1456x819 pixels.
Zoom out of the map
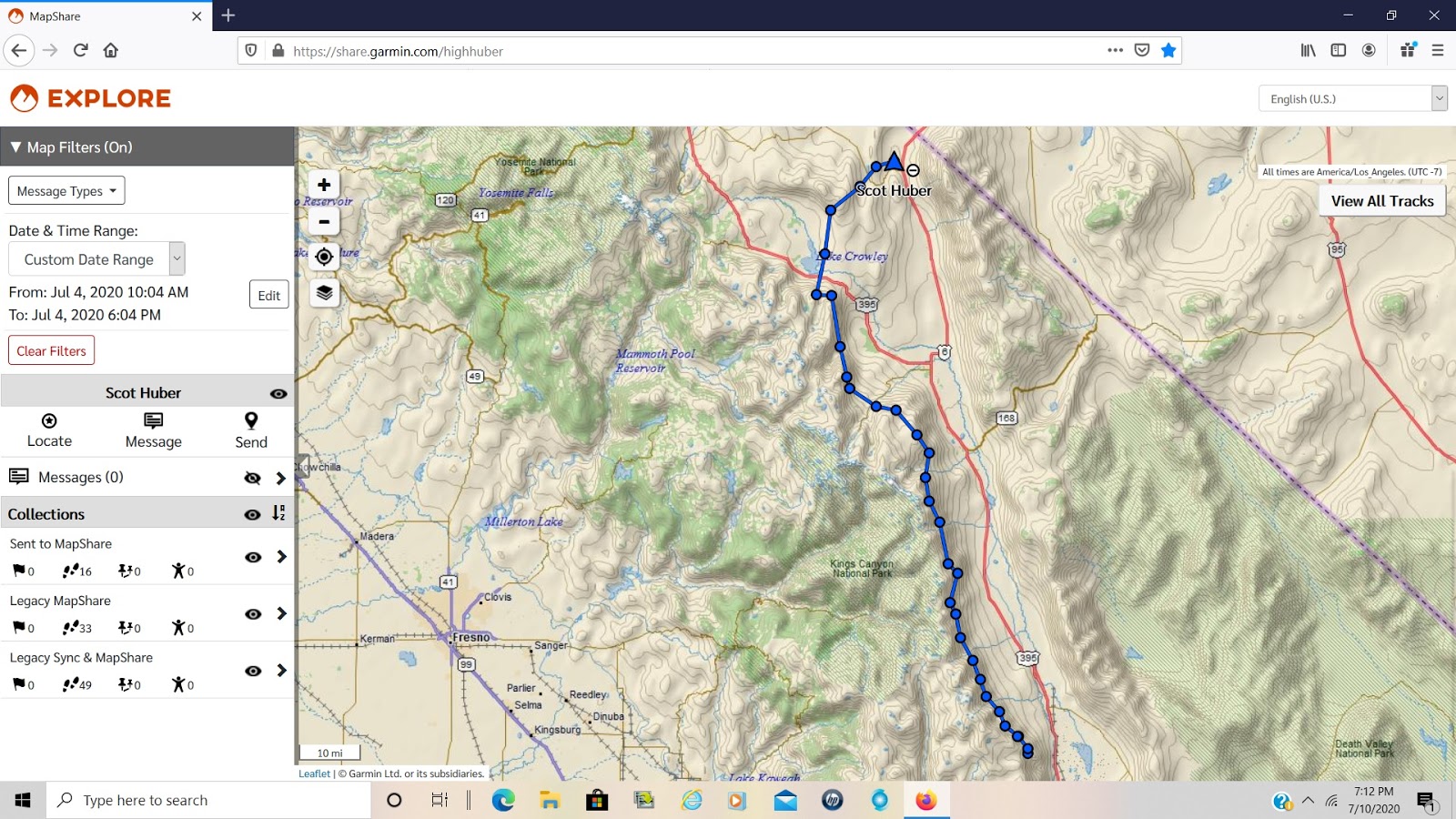[x=324, y=221]
